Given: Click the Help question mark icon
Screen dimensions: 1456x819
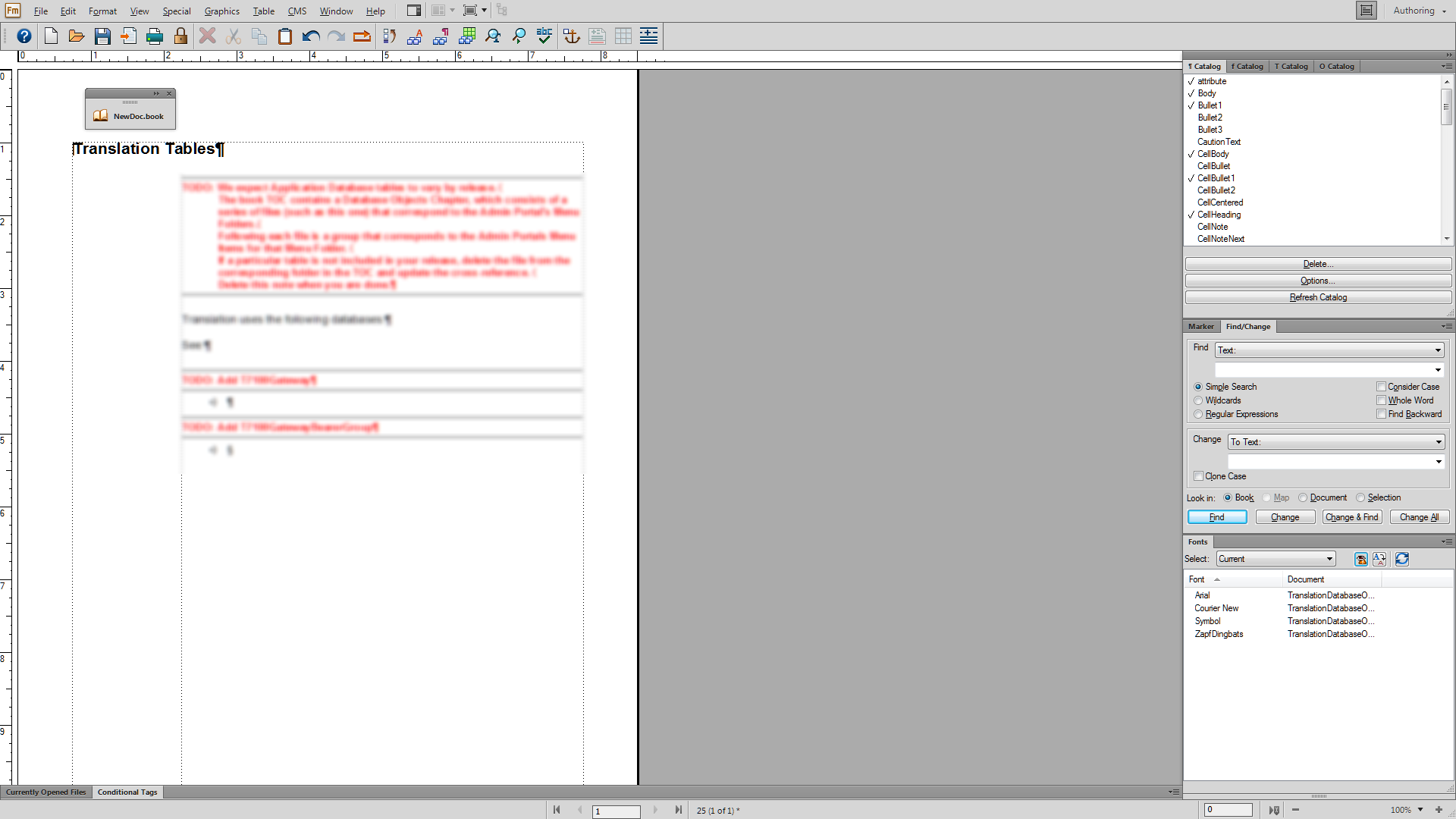Looking at the screenshot, I should coord(24,36).
